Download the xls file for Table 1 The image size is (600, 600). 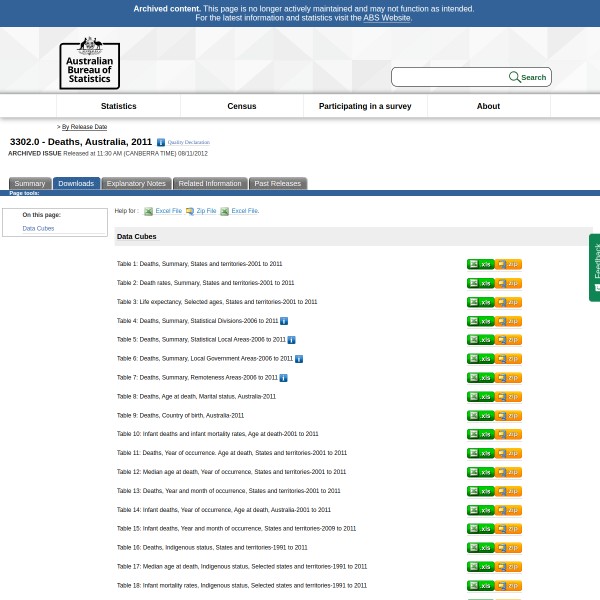tap(480, 264)
